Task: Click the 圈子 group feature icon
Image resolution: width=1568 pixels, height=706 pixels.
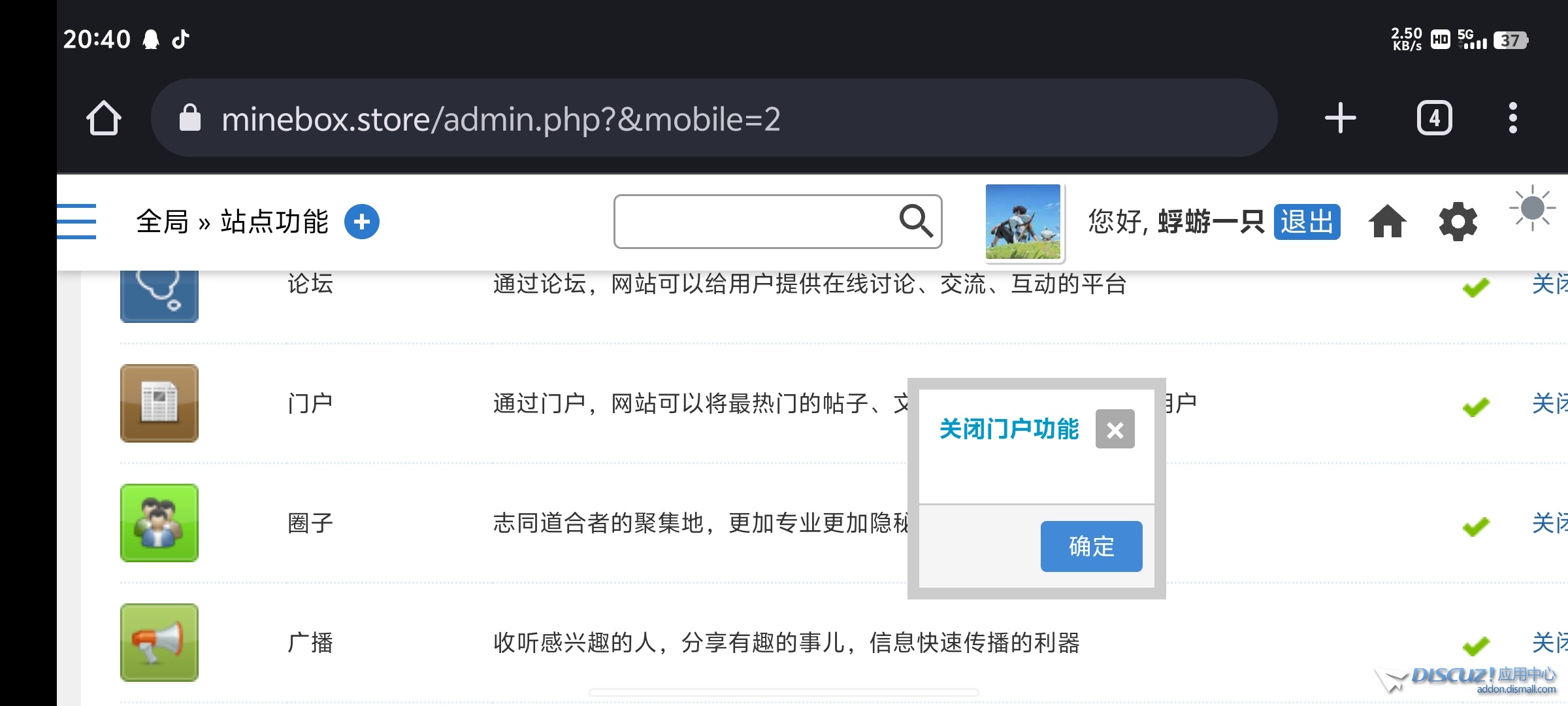Action: pos(159,523)
